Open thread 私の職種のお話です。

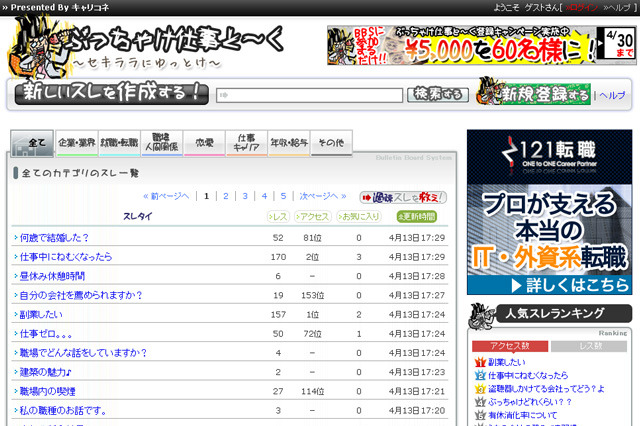coord(63,410)
